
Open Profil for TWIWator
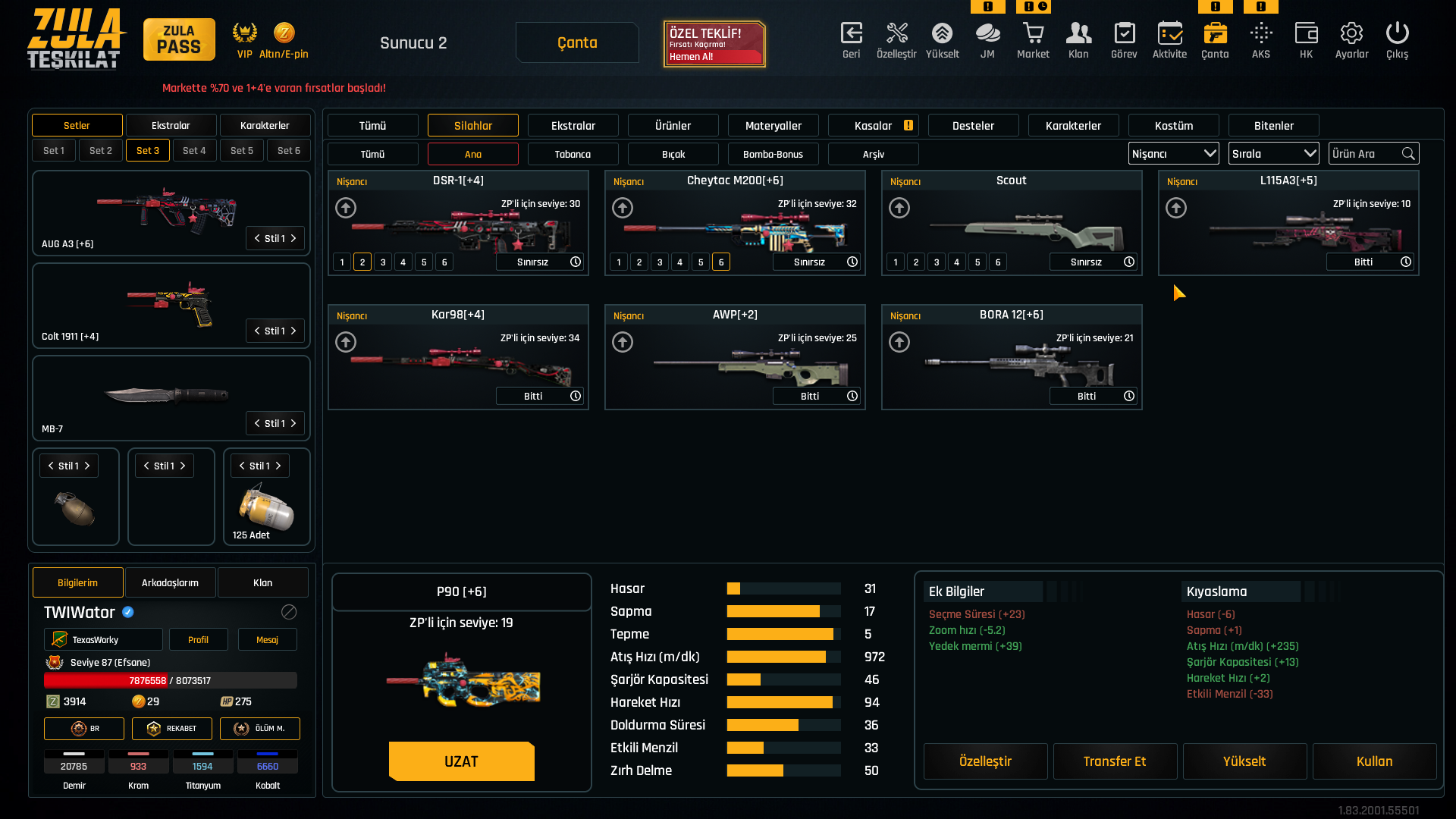click(x=198, y=639)
